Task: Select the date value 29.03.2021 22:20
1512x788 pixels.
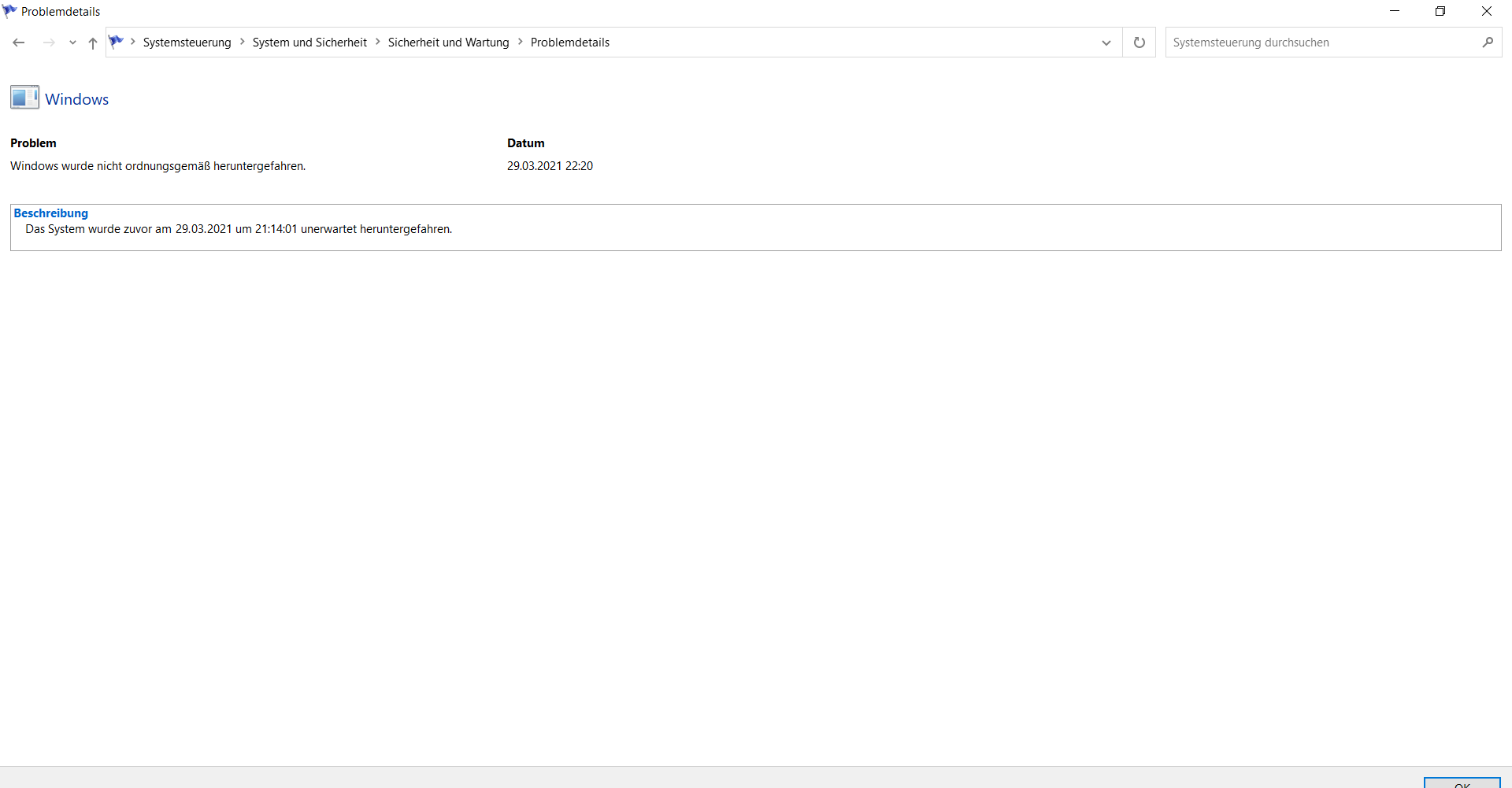Action: click(x=550, y=166)
